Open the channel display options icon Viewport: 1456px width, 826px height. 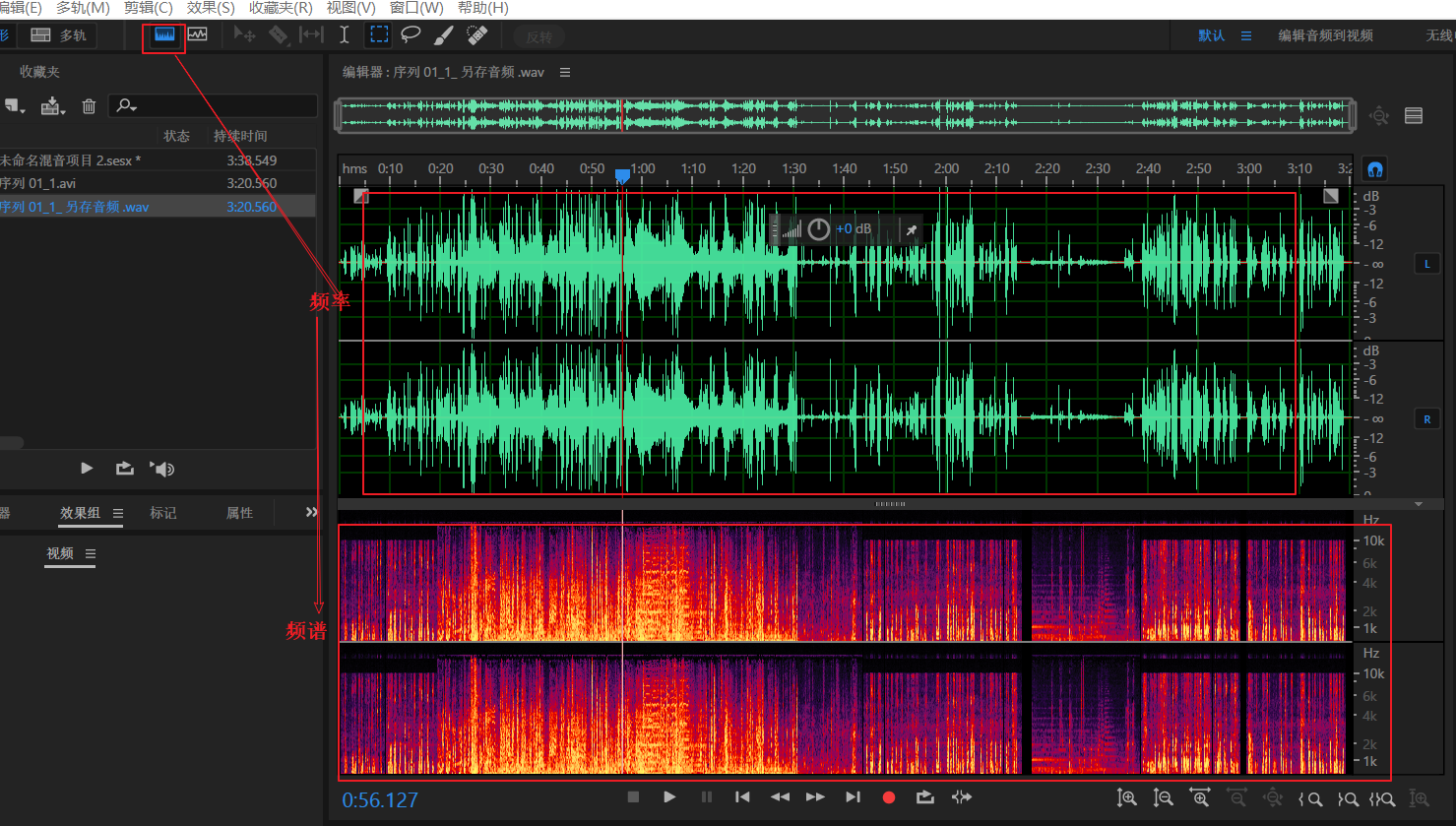[1414, 116]
